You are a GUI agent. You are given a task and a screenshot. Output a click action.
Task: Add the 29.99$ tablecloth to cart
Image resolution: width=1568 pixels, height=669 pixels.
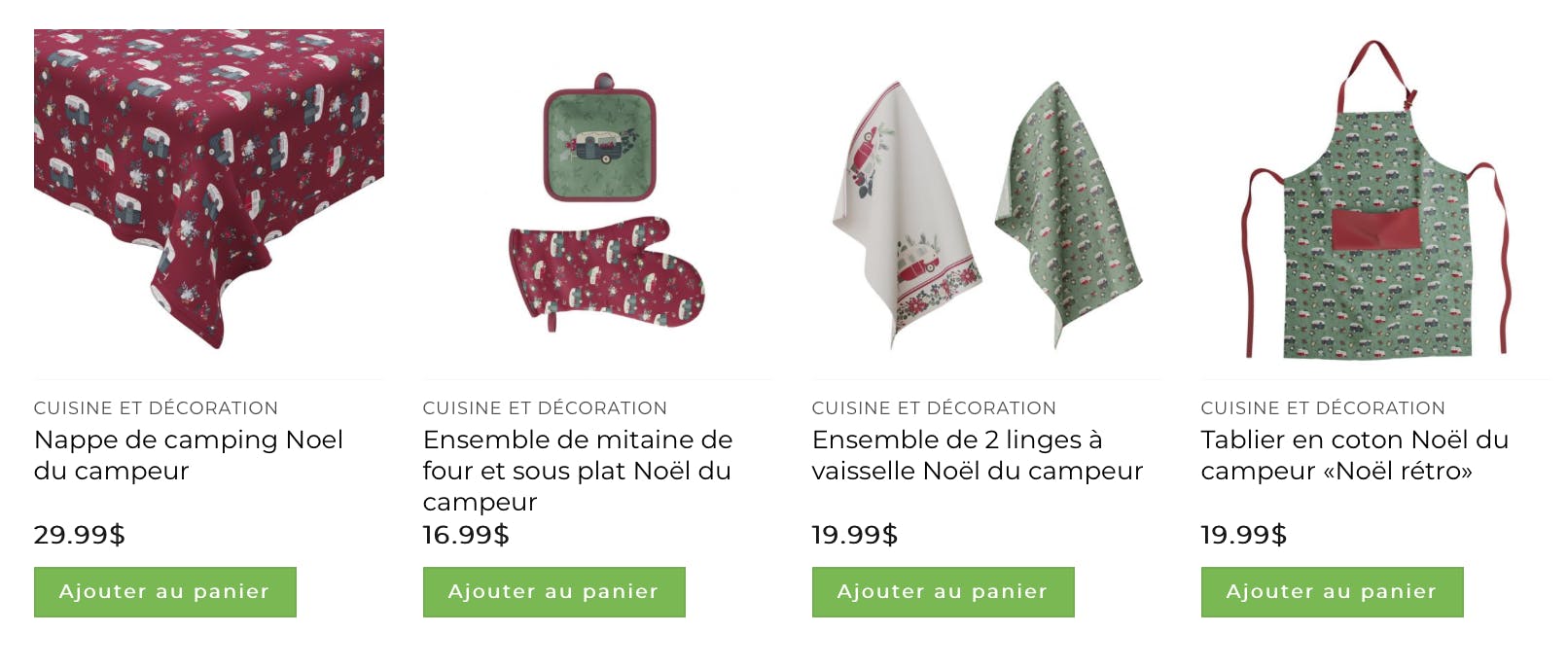coord(165,592)
